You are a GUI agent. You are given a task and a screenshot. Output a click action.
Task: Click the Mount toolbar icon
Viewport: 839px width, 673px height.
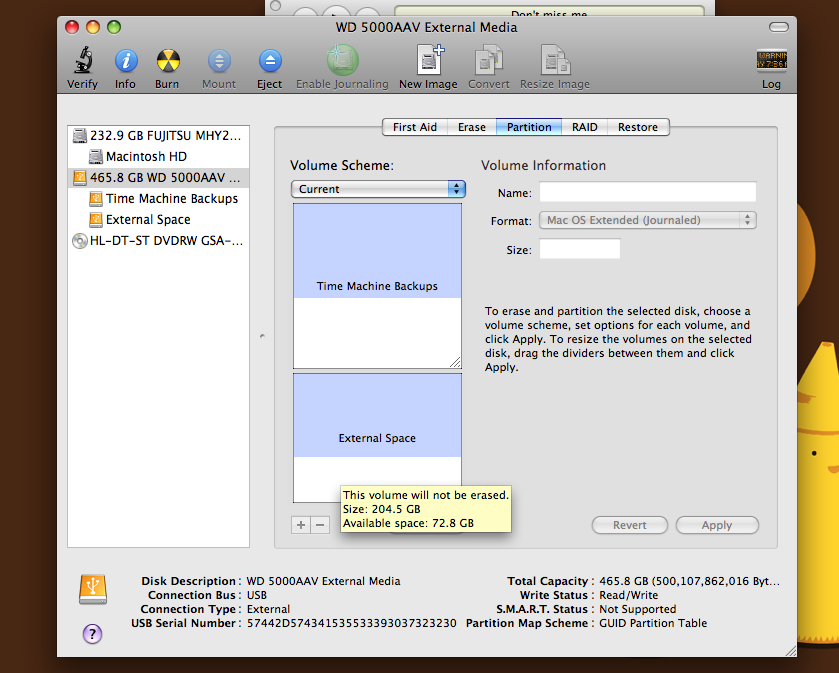pos(219,60)
